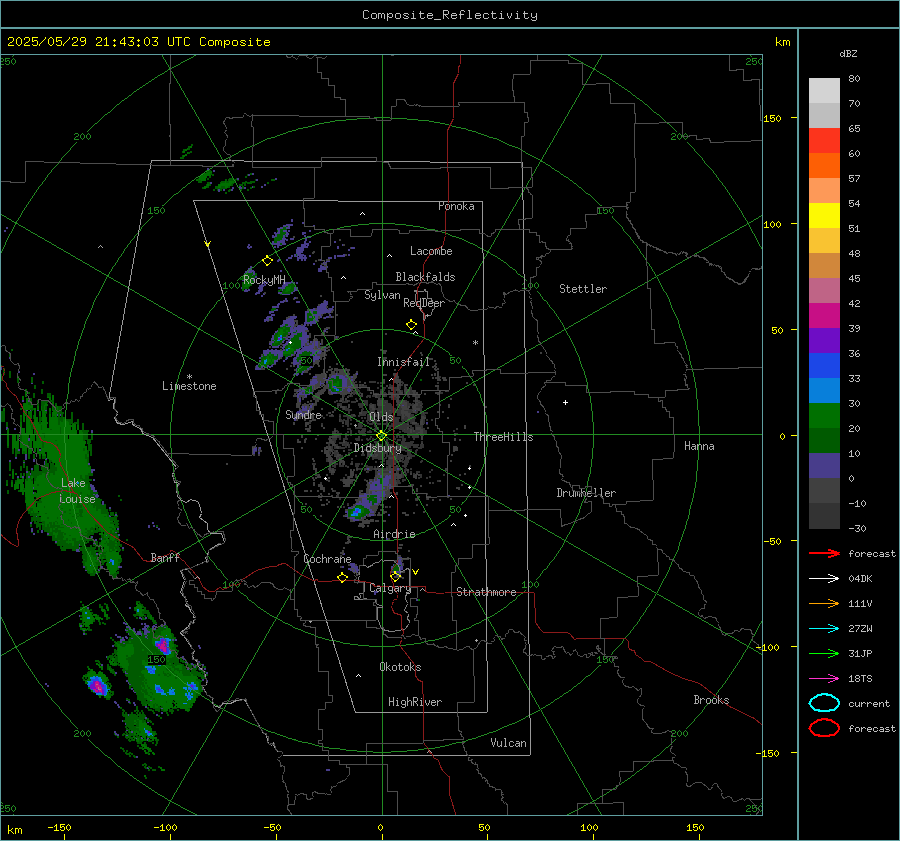900x841 pixels.
Task: Click the red forecast arrow in legend
Action: 824,553
